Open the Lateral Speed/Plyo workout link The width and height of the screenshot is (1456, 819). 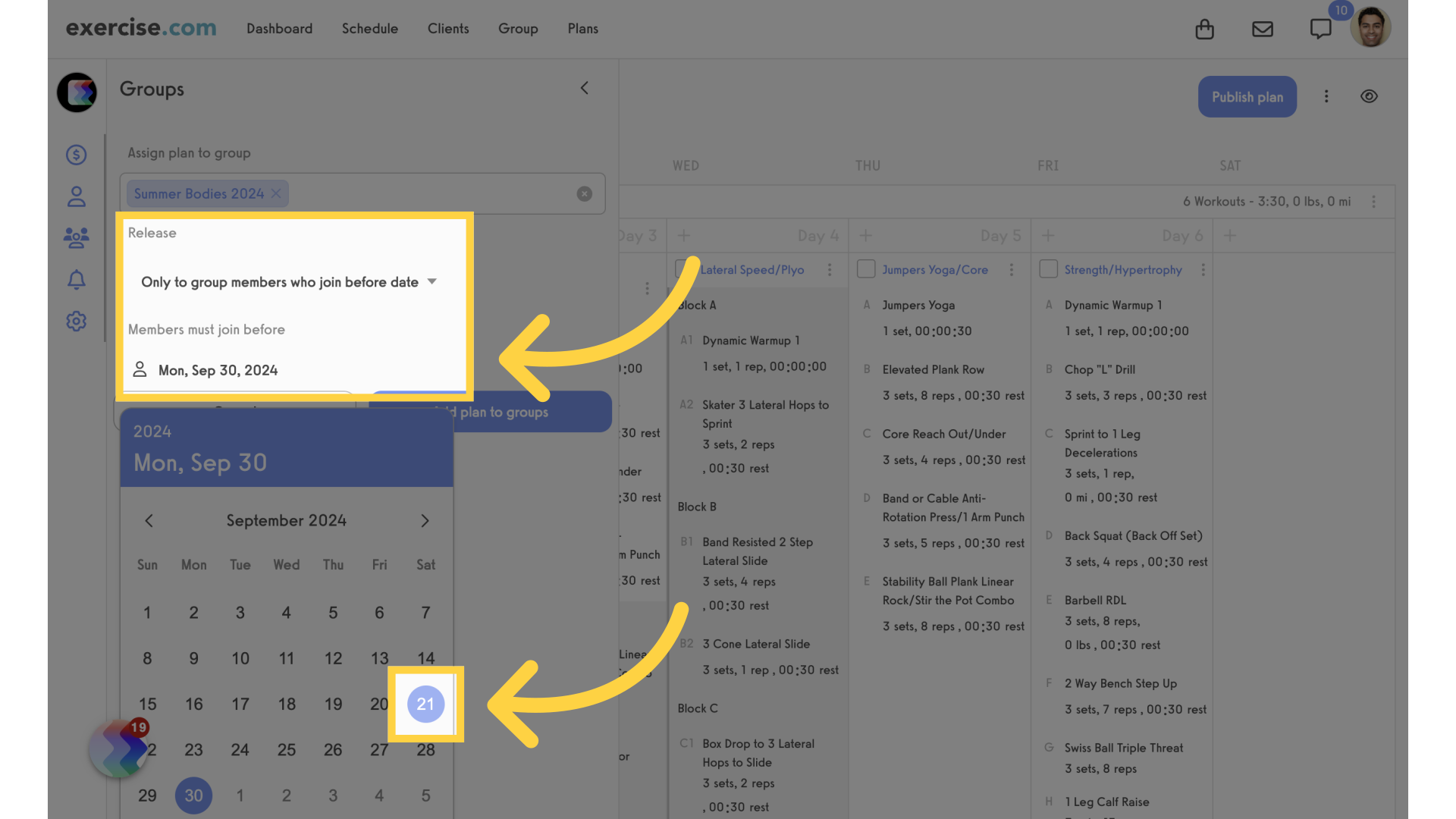752,270
